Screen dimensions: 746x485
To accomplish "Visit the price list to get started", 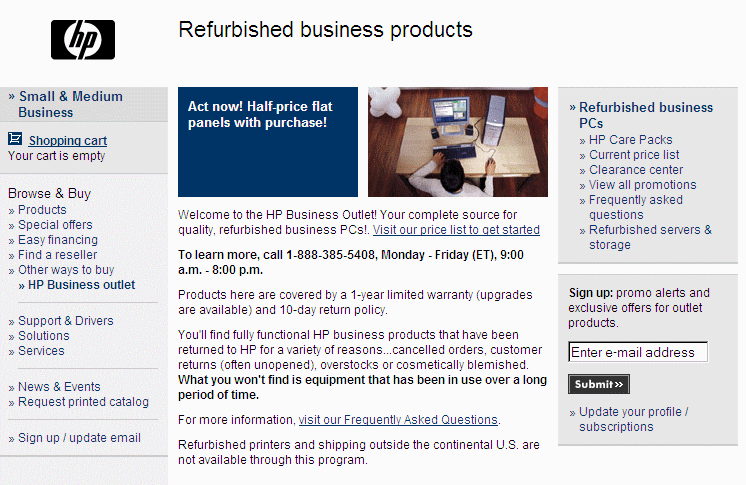I will (456, 230).
